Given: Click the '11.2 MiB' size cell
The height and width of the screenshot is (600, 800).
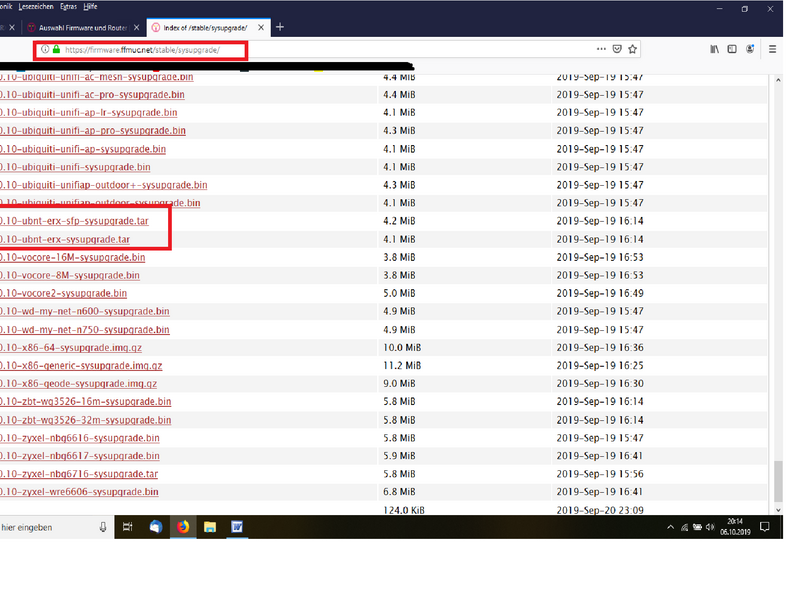Looking at the screenshot, I should pos(402,366).
